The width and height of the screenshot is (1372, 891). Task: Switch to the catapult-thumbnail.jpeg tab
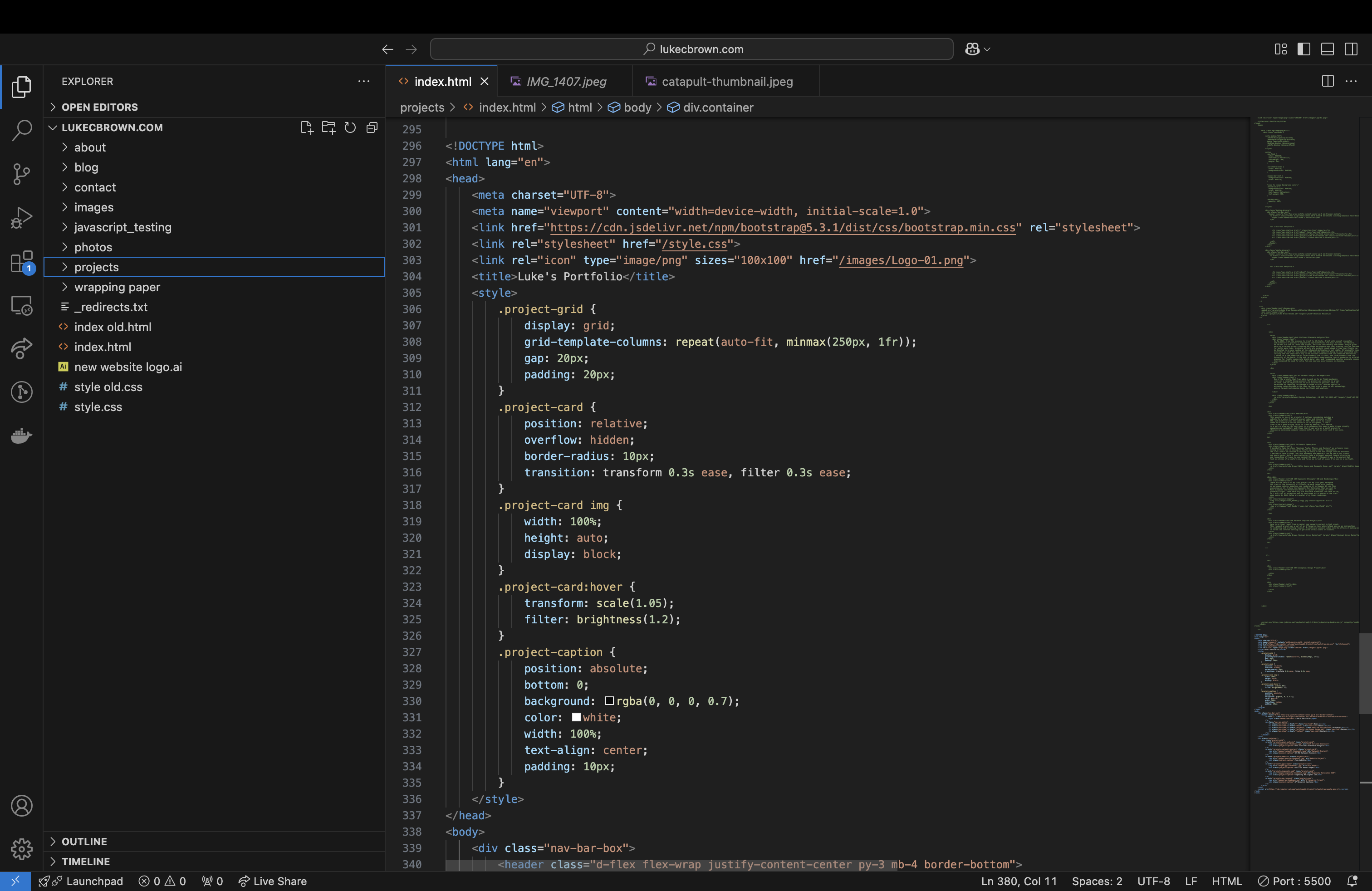coord(726,81)
